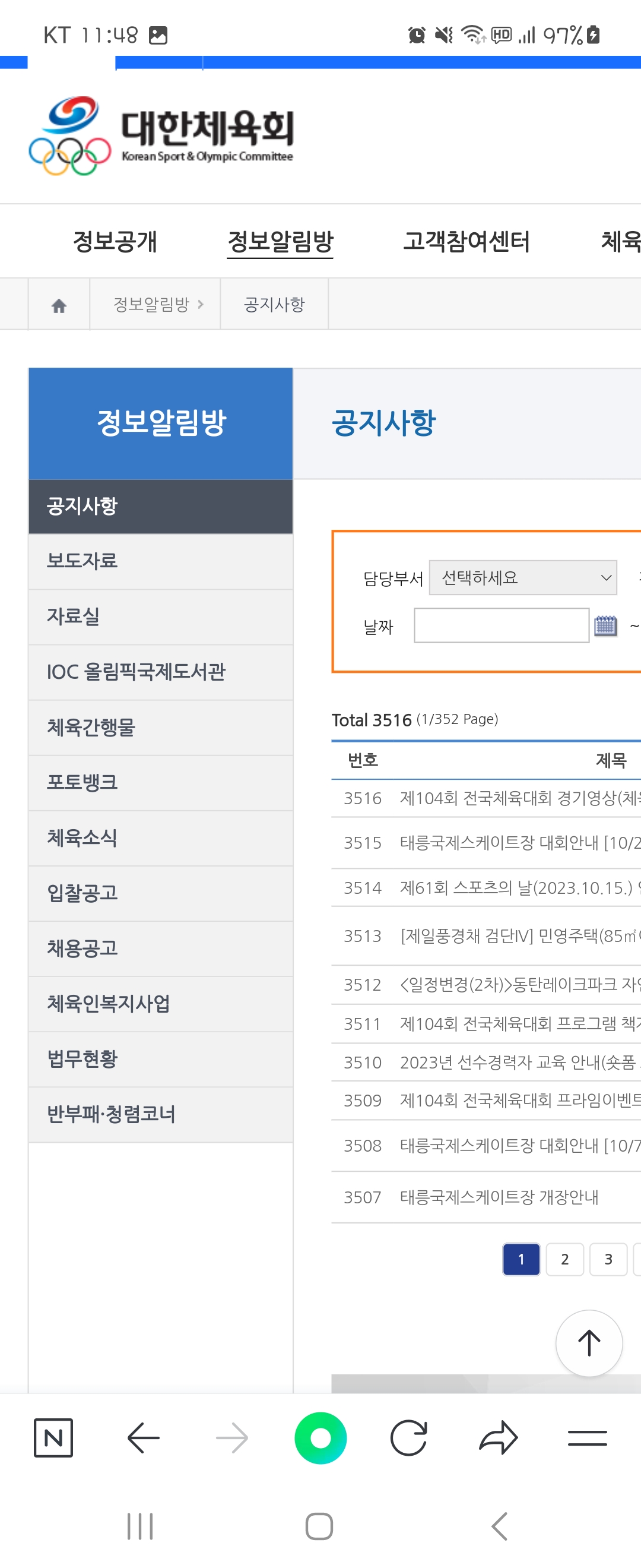
Task: Select 체육소식 in the sidebar
Action: (x=161, y=838)
